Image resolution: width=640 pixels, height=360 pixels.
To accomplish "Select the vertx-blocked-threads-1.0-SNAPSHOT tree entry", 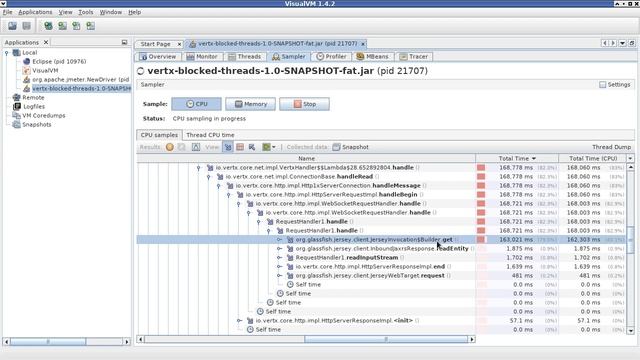I will (81, 89).
